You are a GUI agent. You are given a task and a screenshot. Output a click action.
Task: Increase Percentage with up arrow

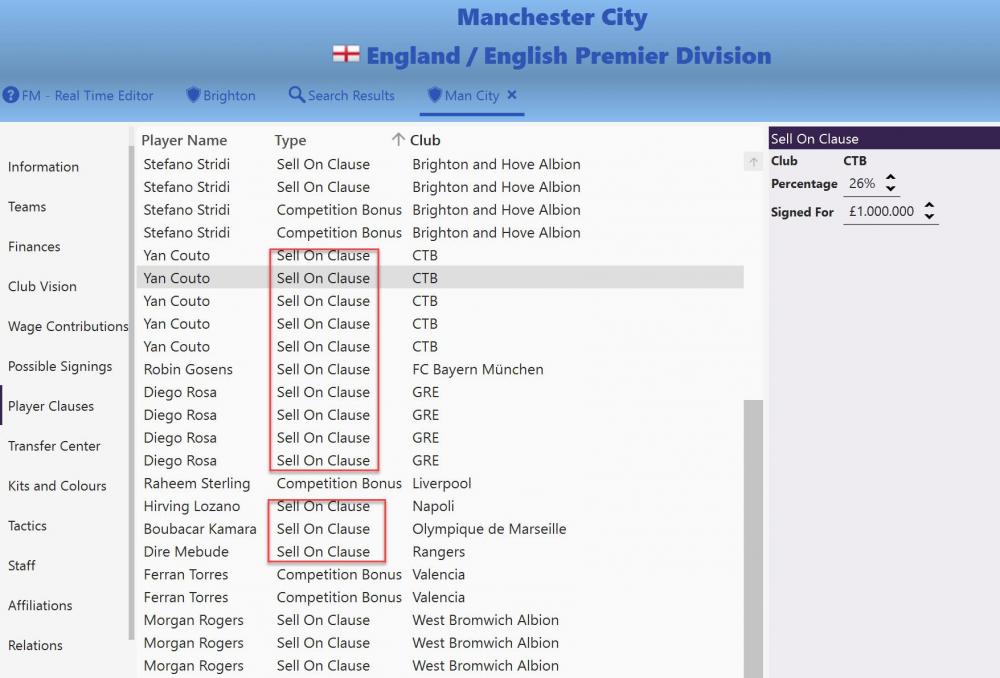click(x=891, y=178)
